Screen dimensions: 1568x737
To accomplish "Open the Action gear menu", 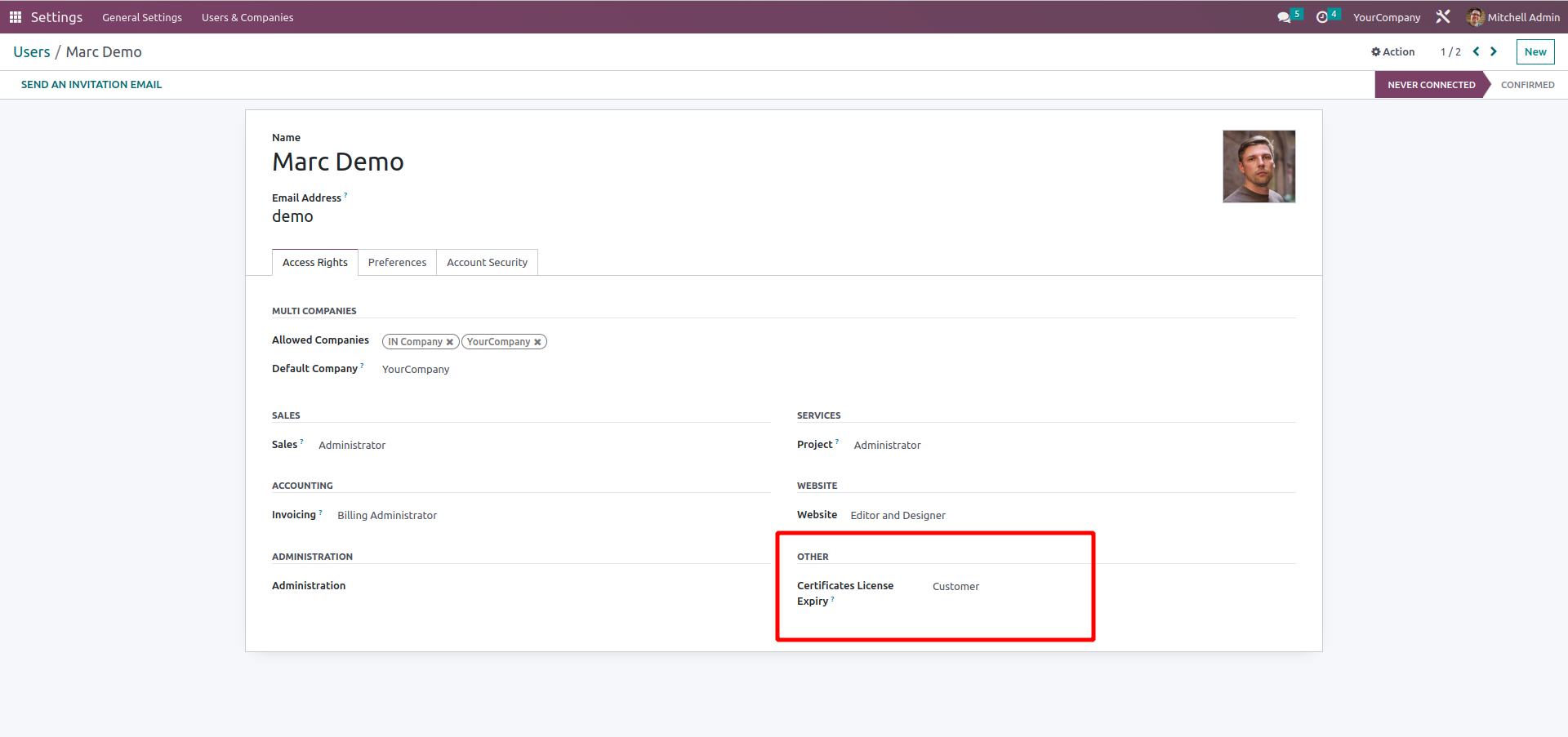I will [x=1392, y=51].
